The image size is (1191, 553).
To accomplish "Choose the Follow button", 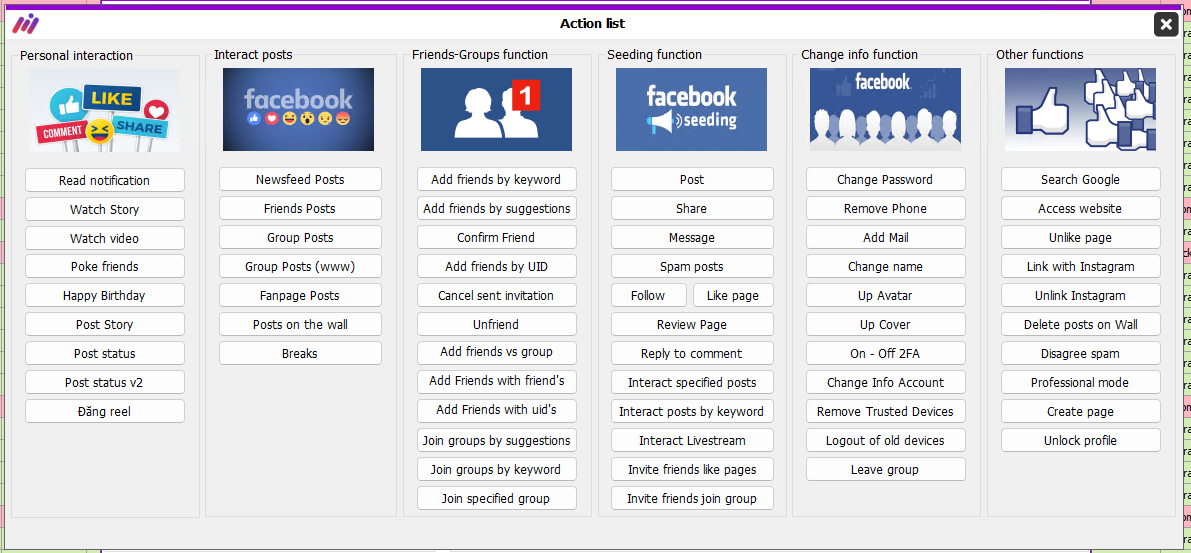I will 648,295.
